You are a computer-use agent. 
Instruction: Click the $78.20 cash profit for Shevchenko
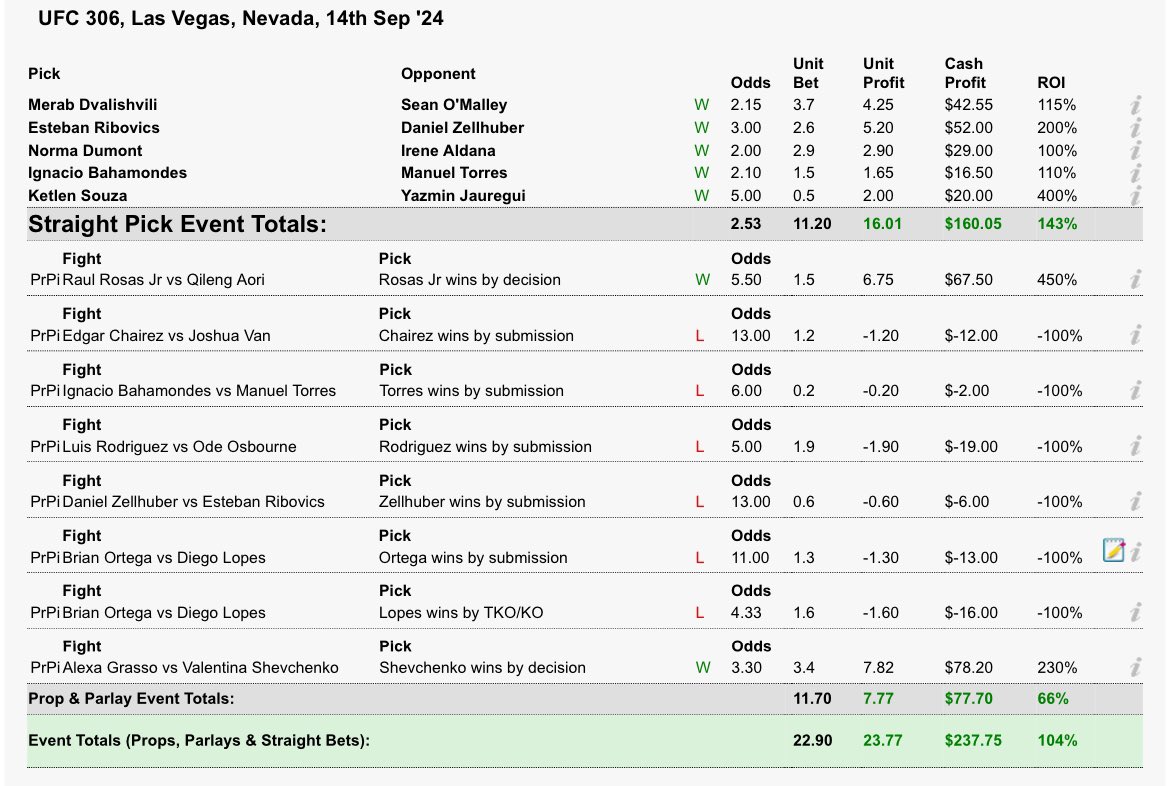[x=969, y=667]
